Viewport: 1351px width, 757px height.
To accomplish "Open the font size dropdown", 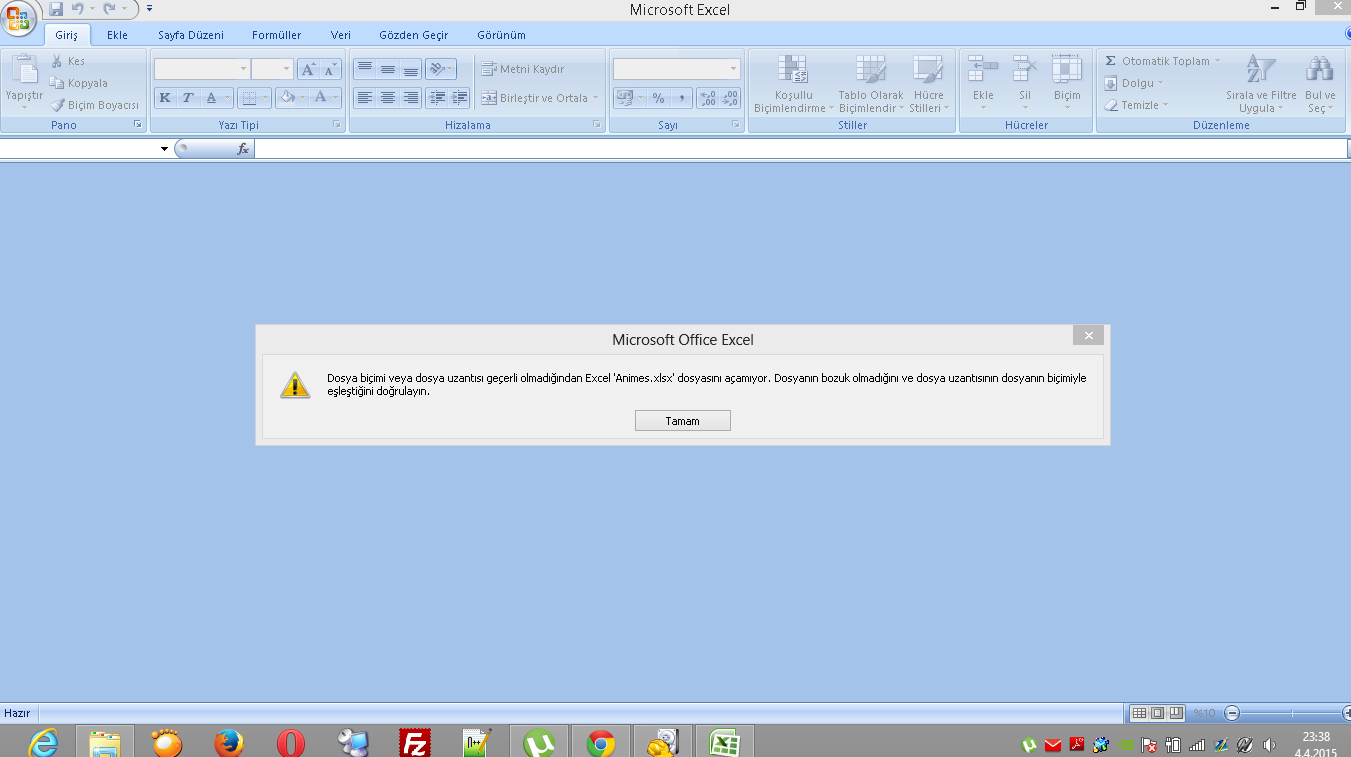I will click(x=287, y=69).
